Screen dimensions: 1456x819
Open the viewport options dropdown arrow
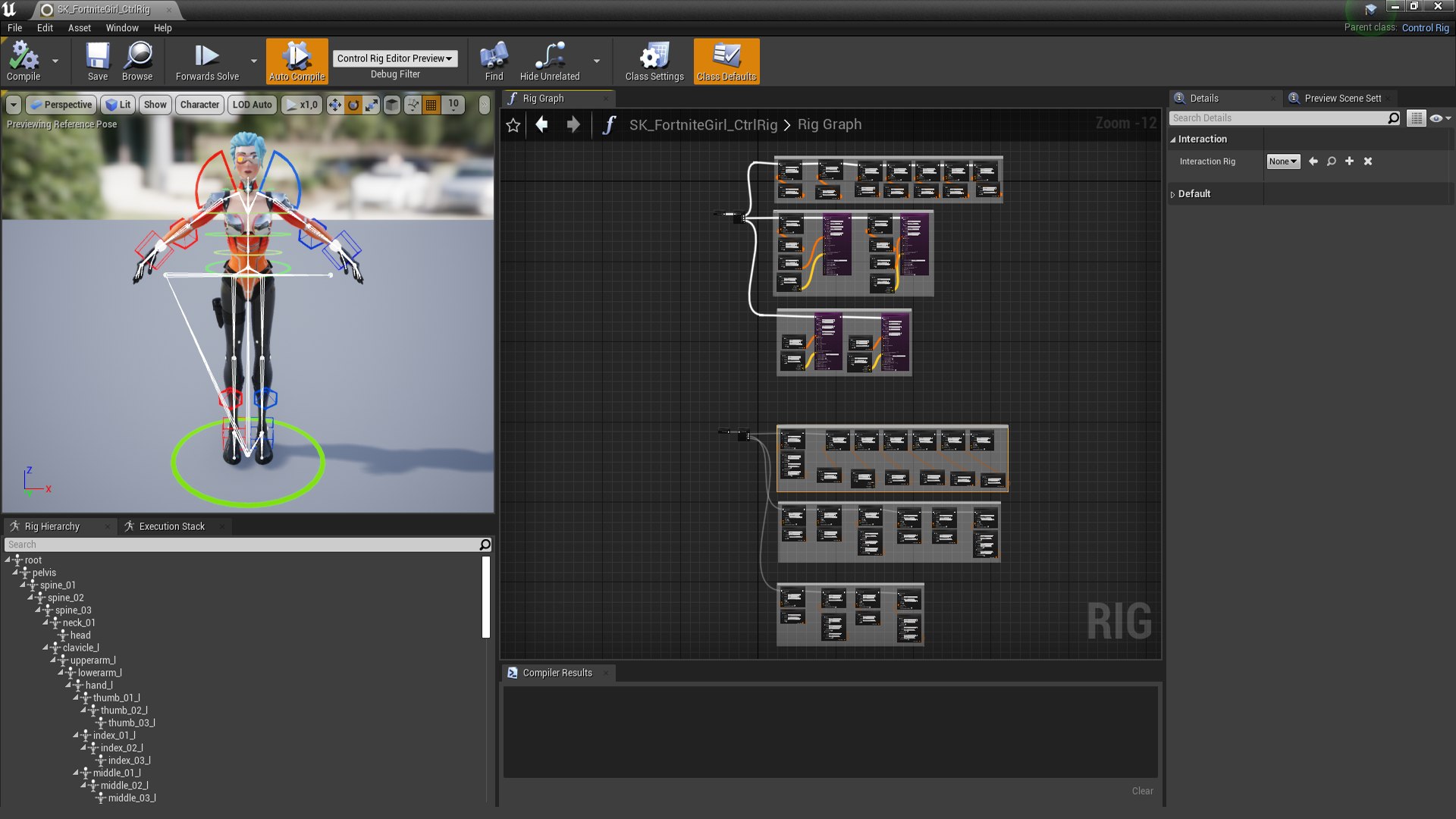click(x=14, y=105)
